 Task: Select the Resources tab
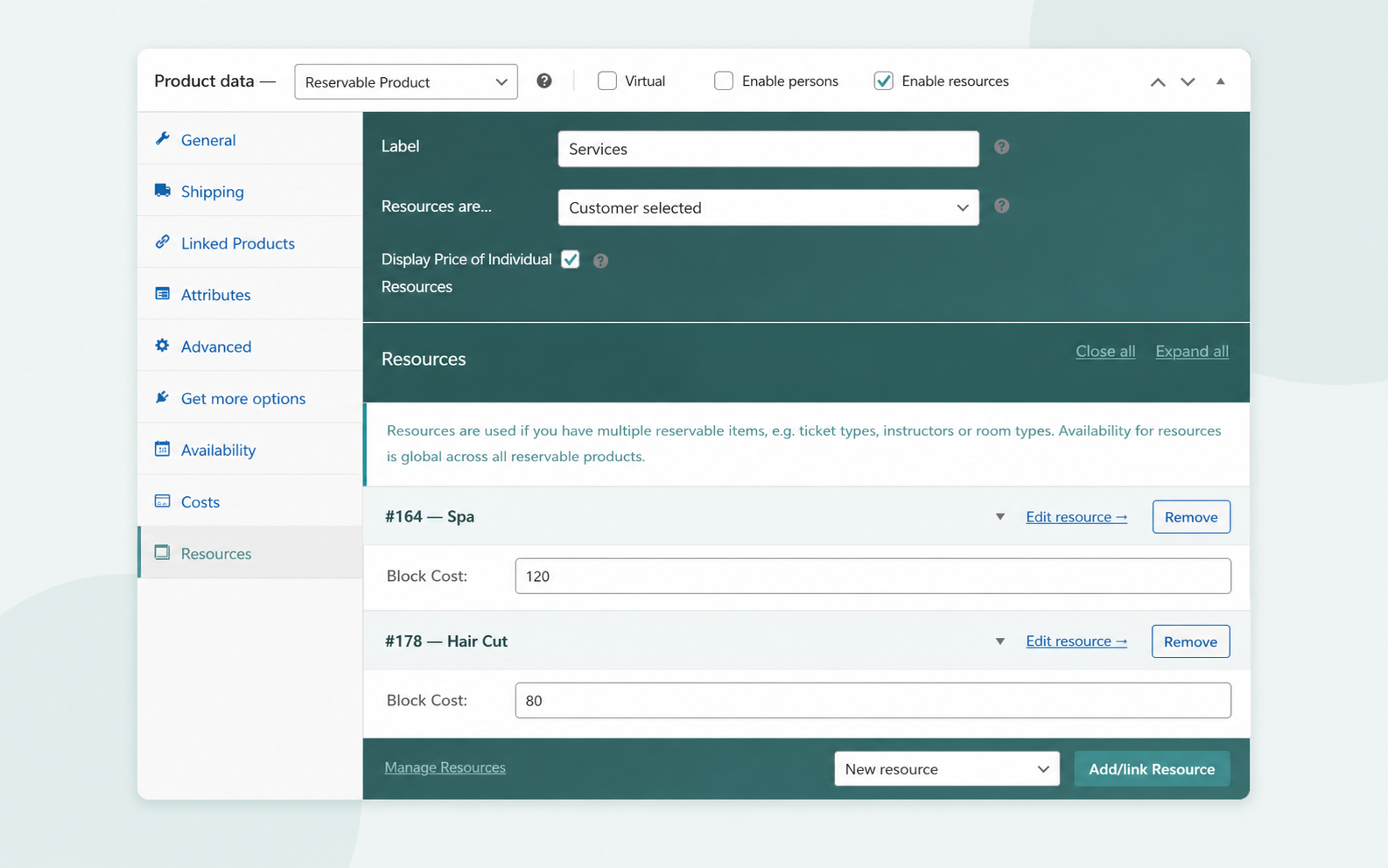tap(250, 552)
